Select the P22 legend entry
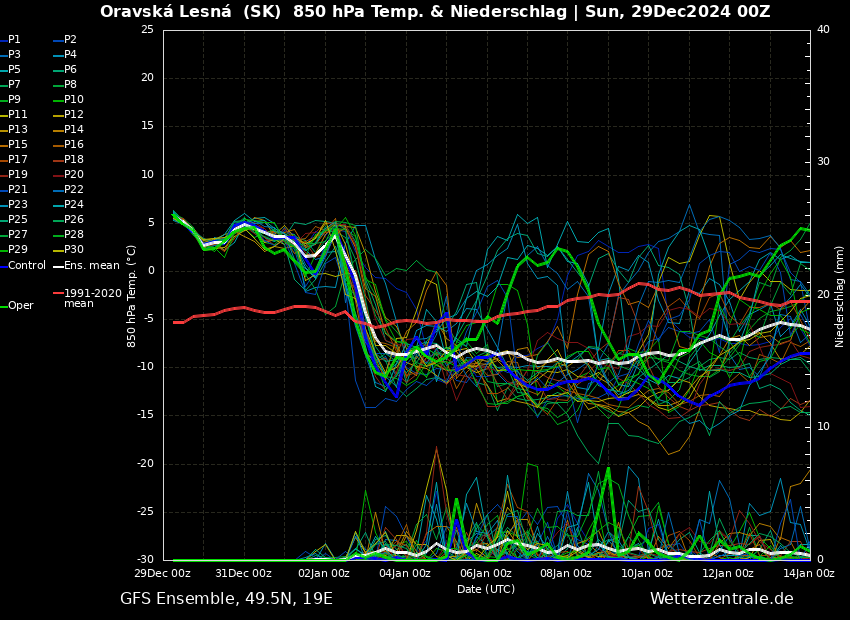This screenshot has width=850, height=620. pyautogui.click(x=74, y=190)
